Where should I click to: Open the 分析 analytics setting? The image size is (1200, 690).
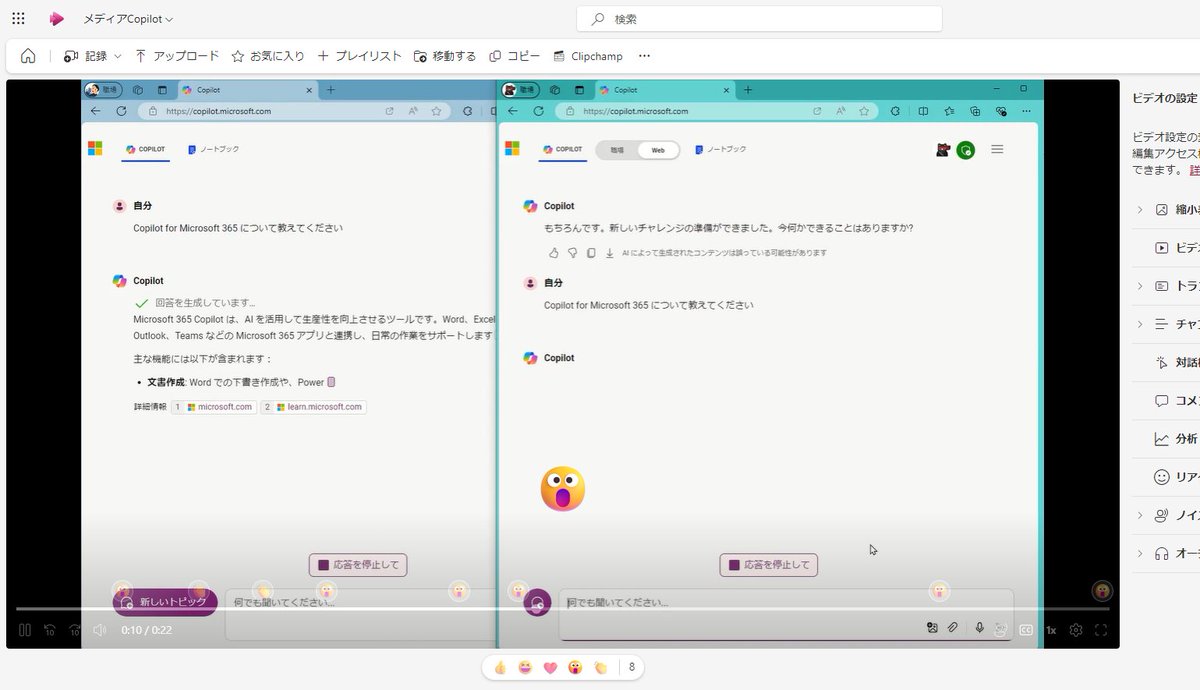[x=1177, y=439]
